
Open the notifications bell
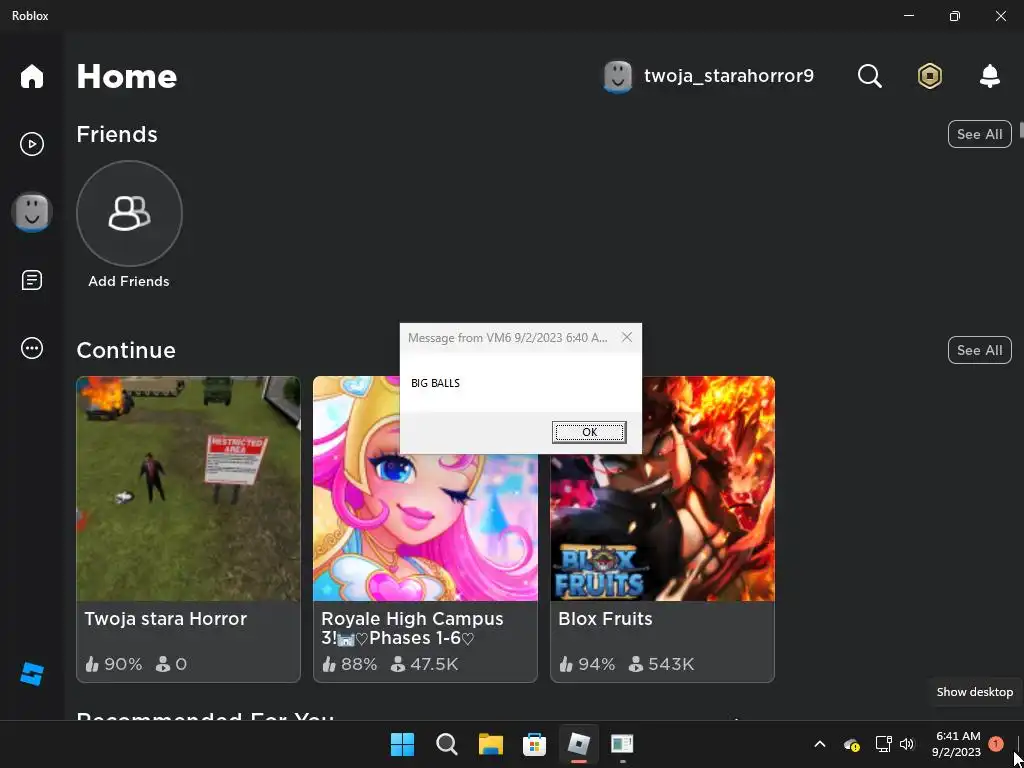990,76
